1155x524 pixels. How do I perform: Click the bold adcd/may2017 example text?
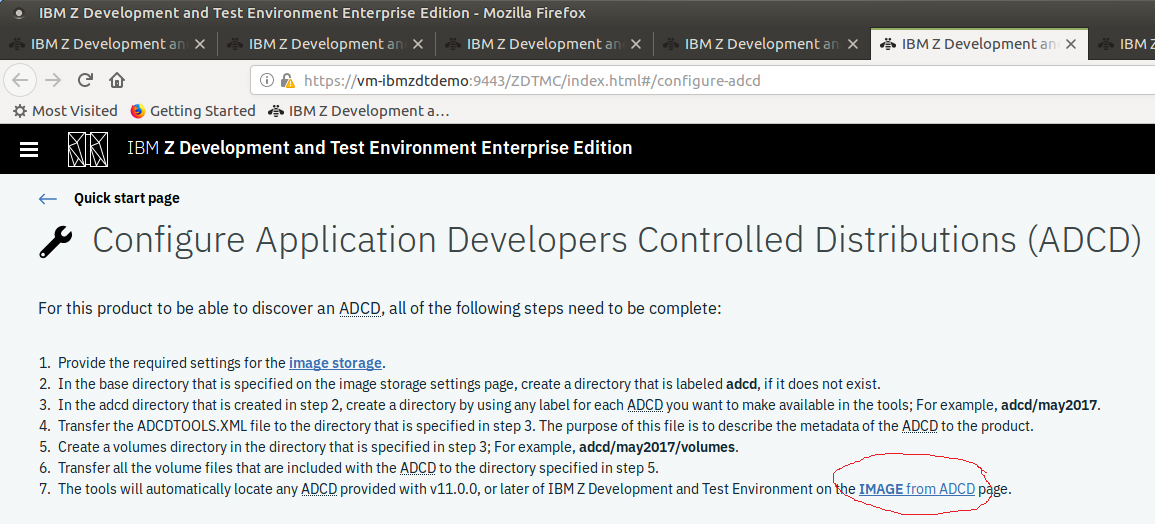1050,405
